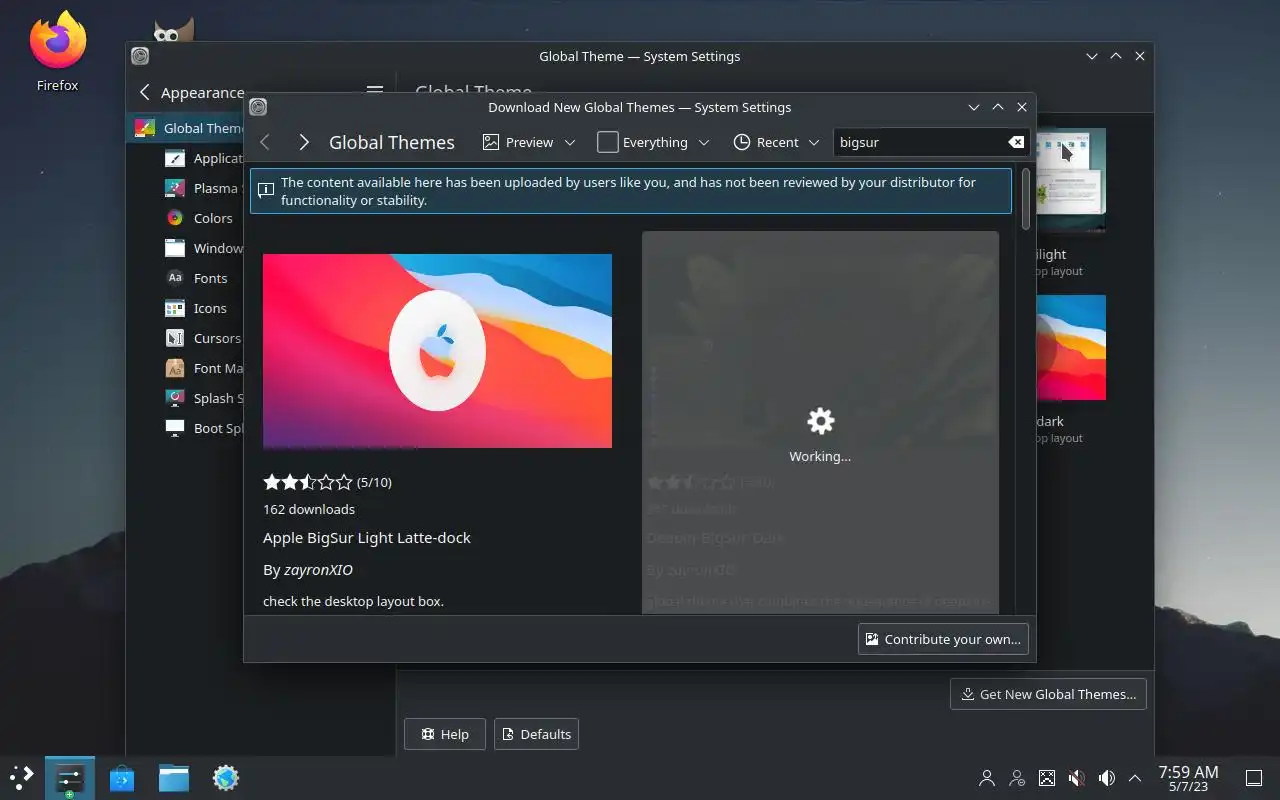
Task: Open Application Style settings in sidebar
Action: (203, 158)
